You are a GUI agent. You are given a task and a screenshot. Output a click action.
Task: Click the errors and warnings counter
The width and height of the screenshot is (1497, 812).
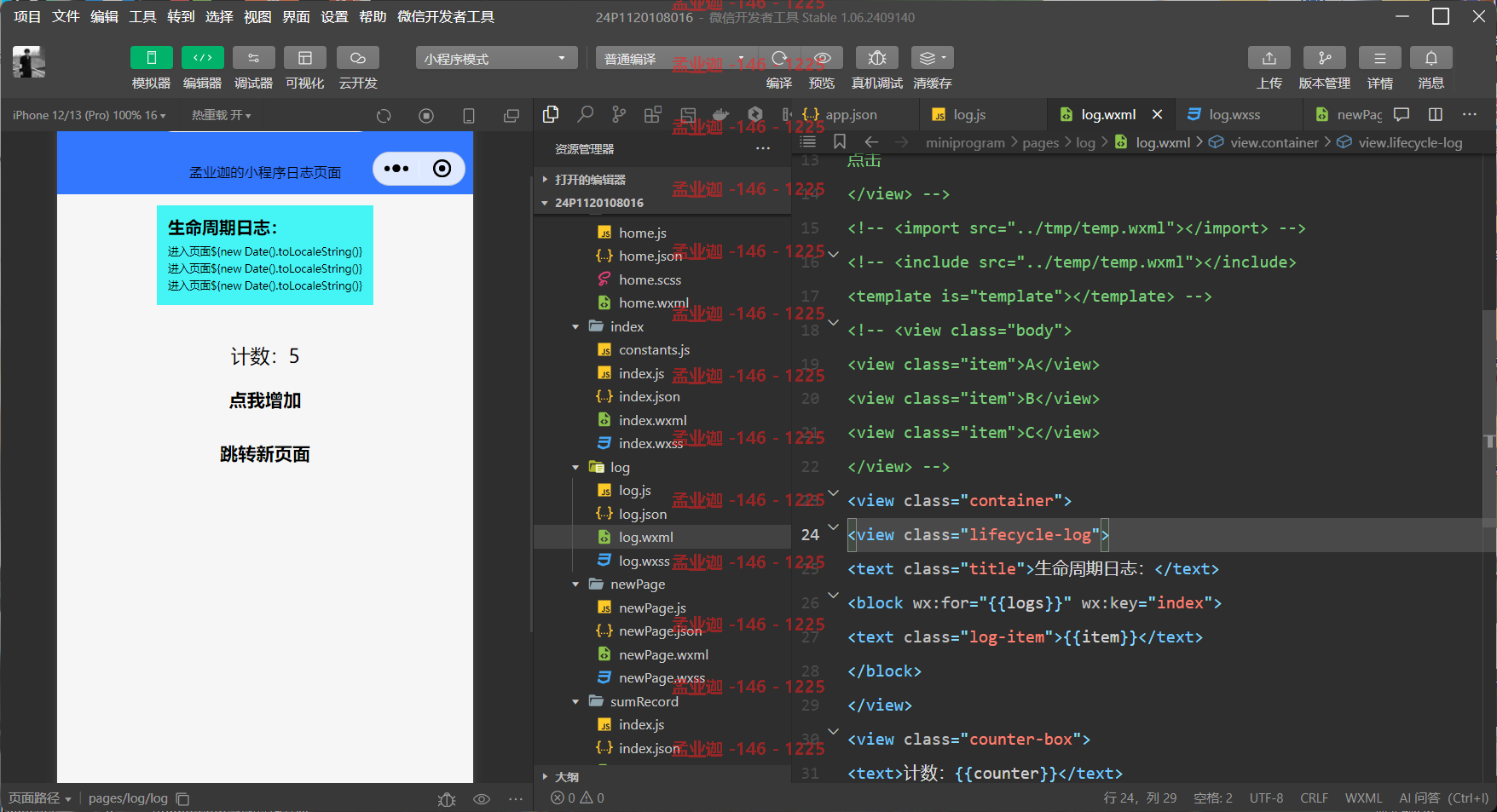pos(577,798)
